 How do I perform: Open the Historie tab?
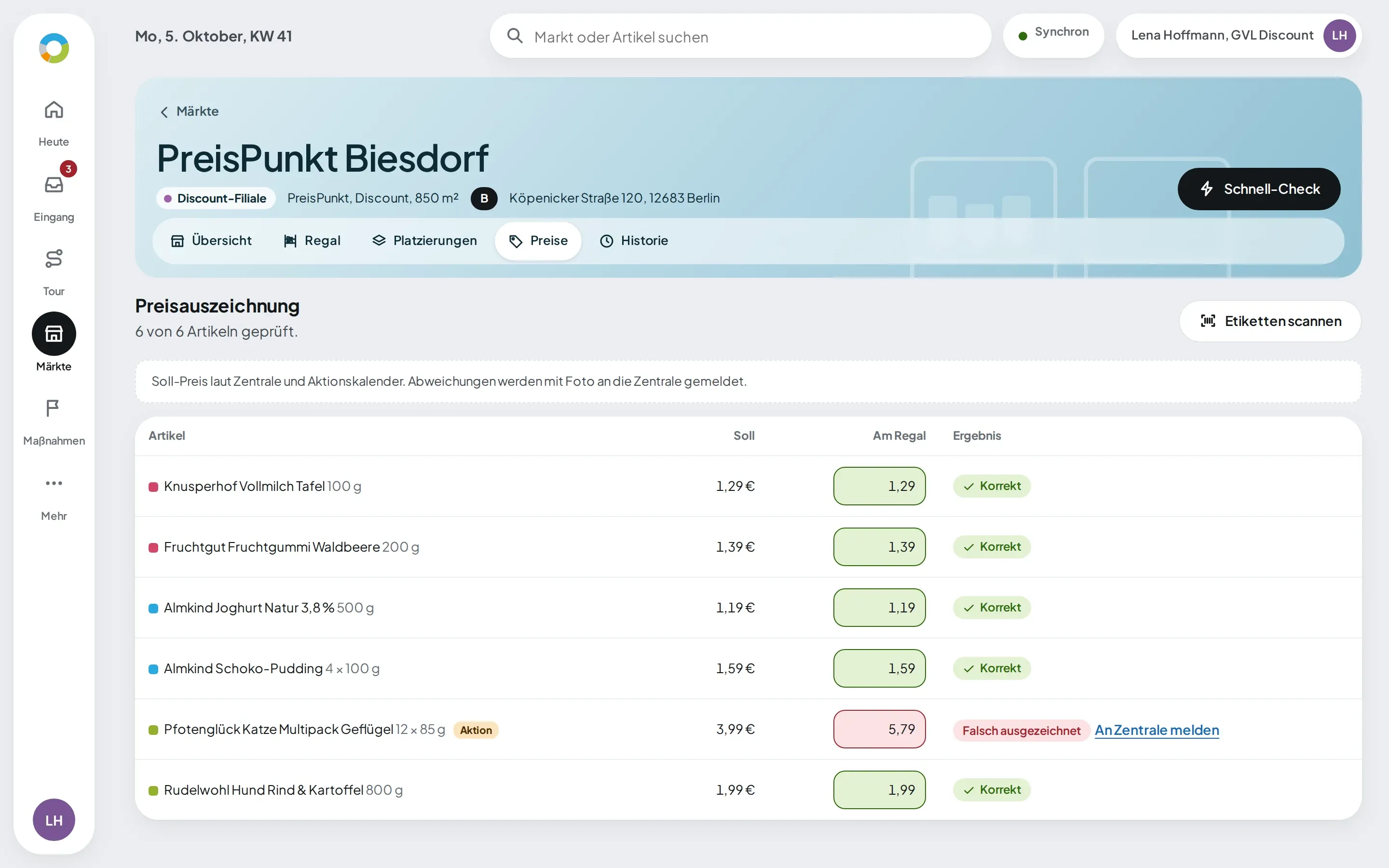634,241
